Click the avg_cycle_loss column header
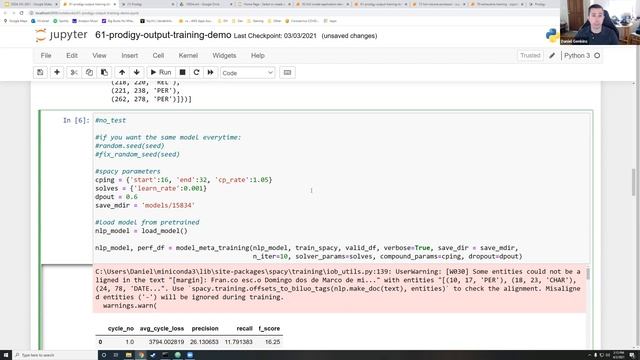This screenshot has height=360, width=640. click(x=162, y=329)
